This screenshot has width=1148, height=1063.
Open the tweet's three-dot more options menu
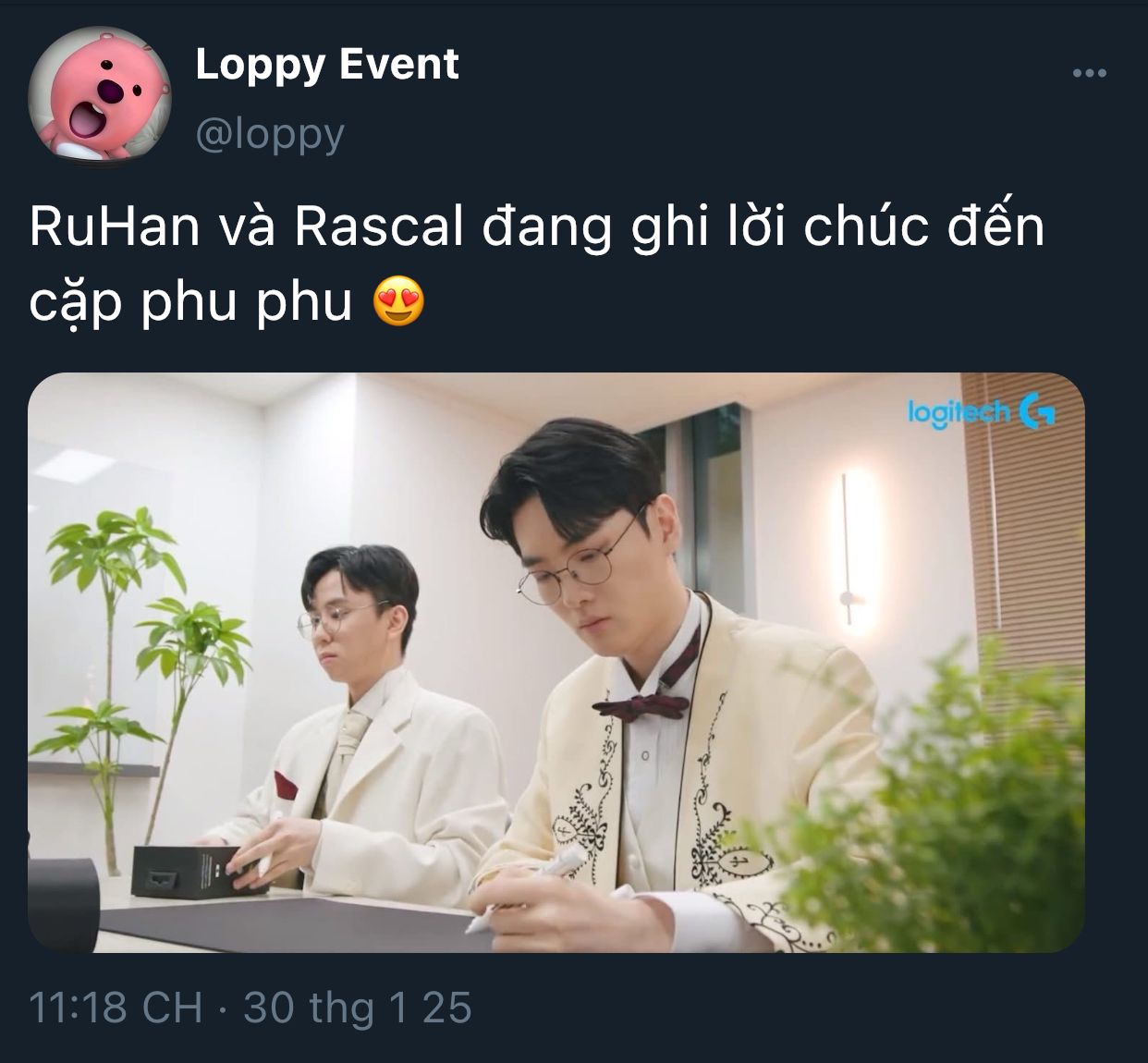[x=1089, y=73]
